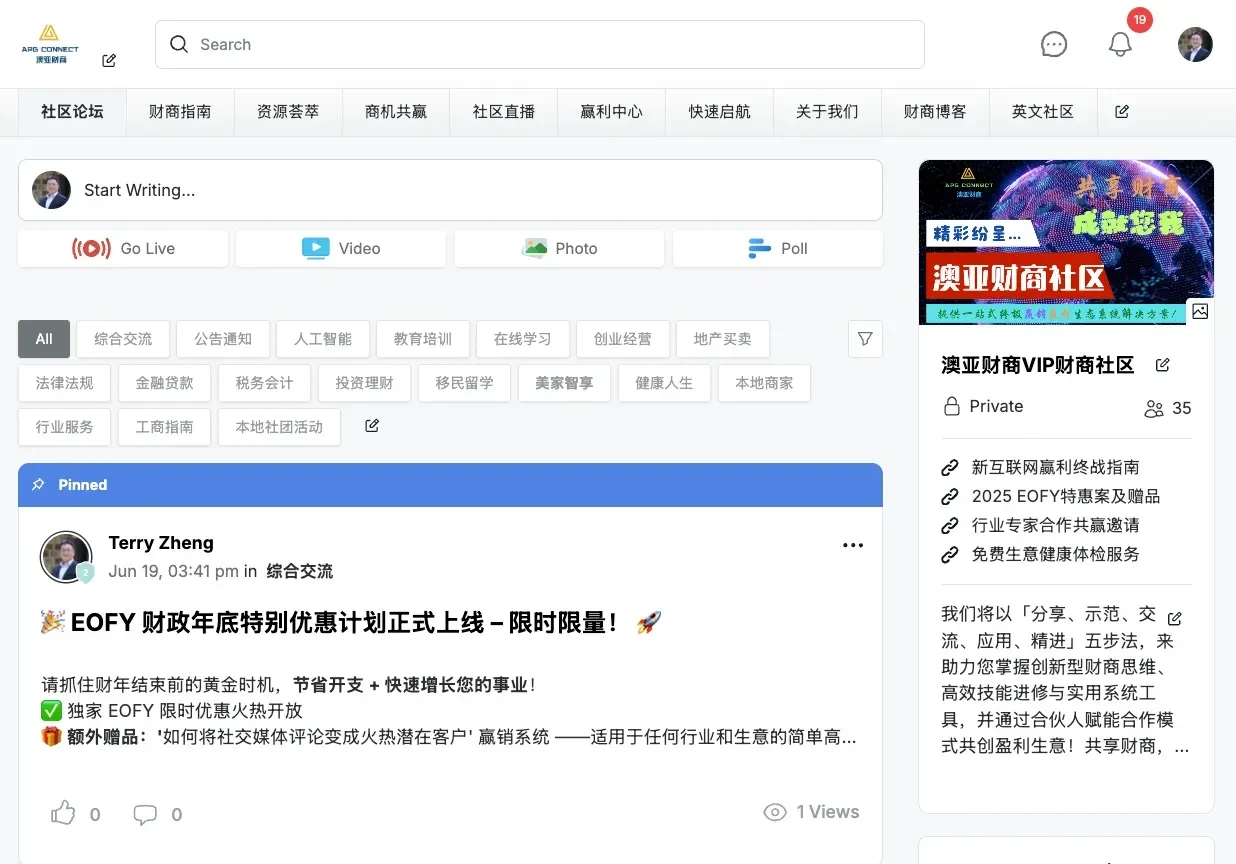Edit the community name 澳亚财商VIP财商社区
The height and width of the screenshot is (864, 1236).
(1162, 365)
